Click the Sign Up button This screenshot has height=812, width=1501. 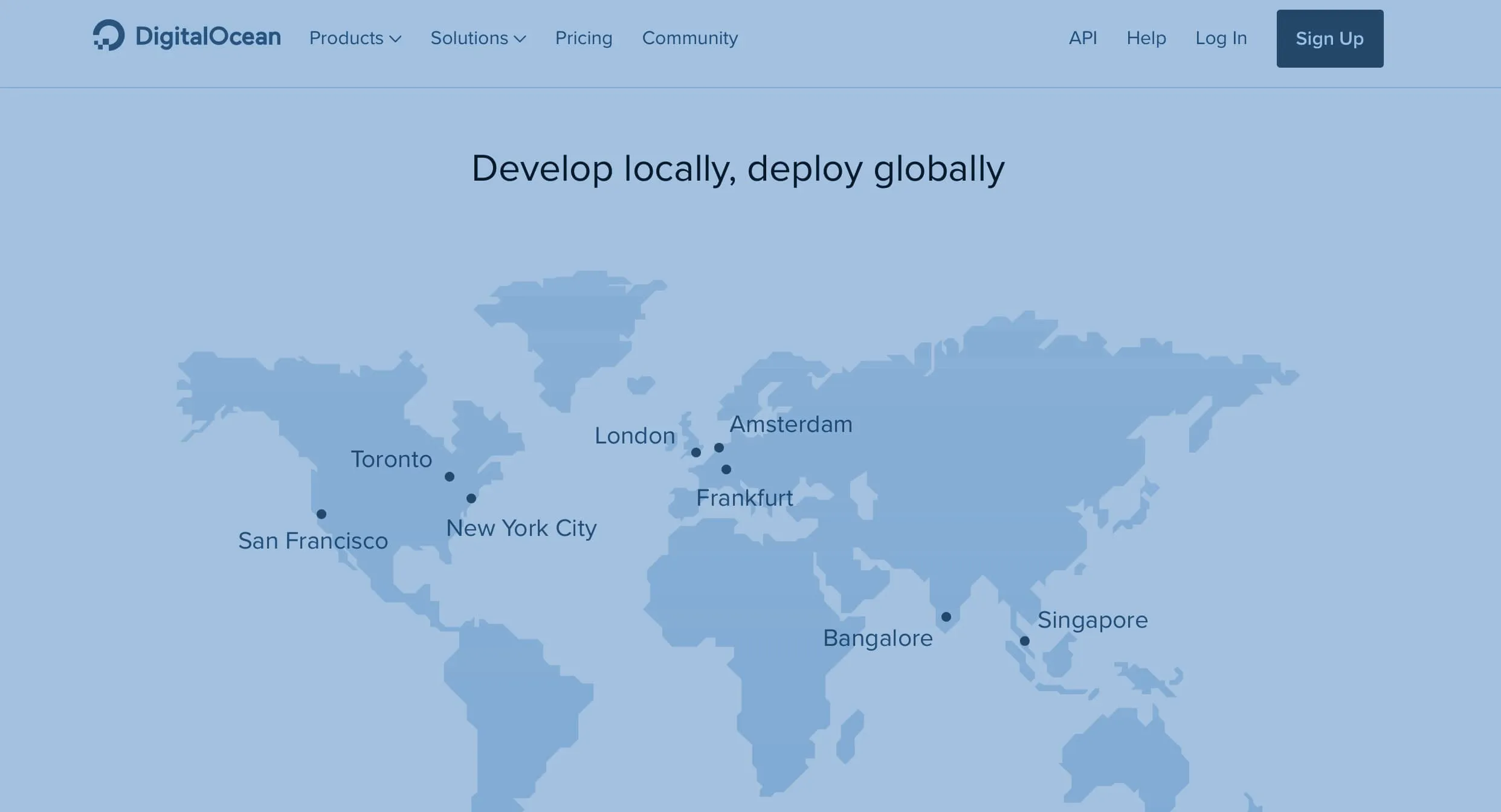point(1330,39)
